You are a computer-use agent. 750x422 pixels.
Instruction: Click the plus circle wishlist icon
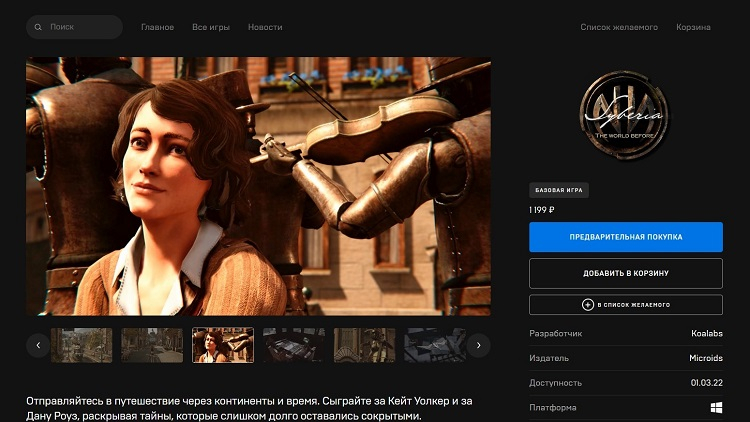click(587, 305)
